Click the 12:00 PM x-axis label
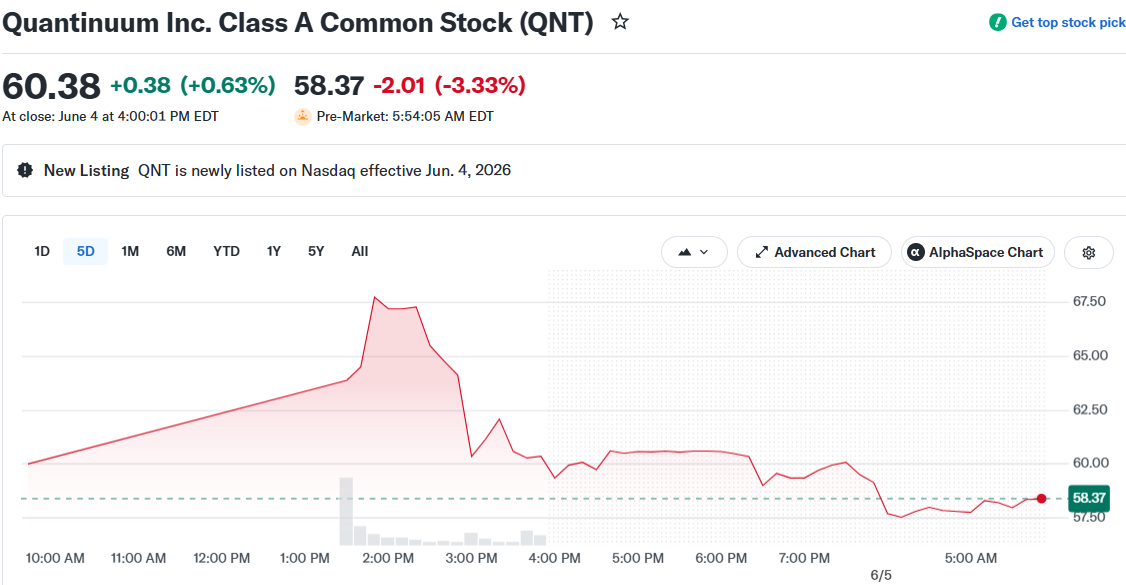 click(x=222, y=558)
